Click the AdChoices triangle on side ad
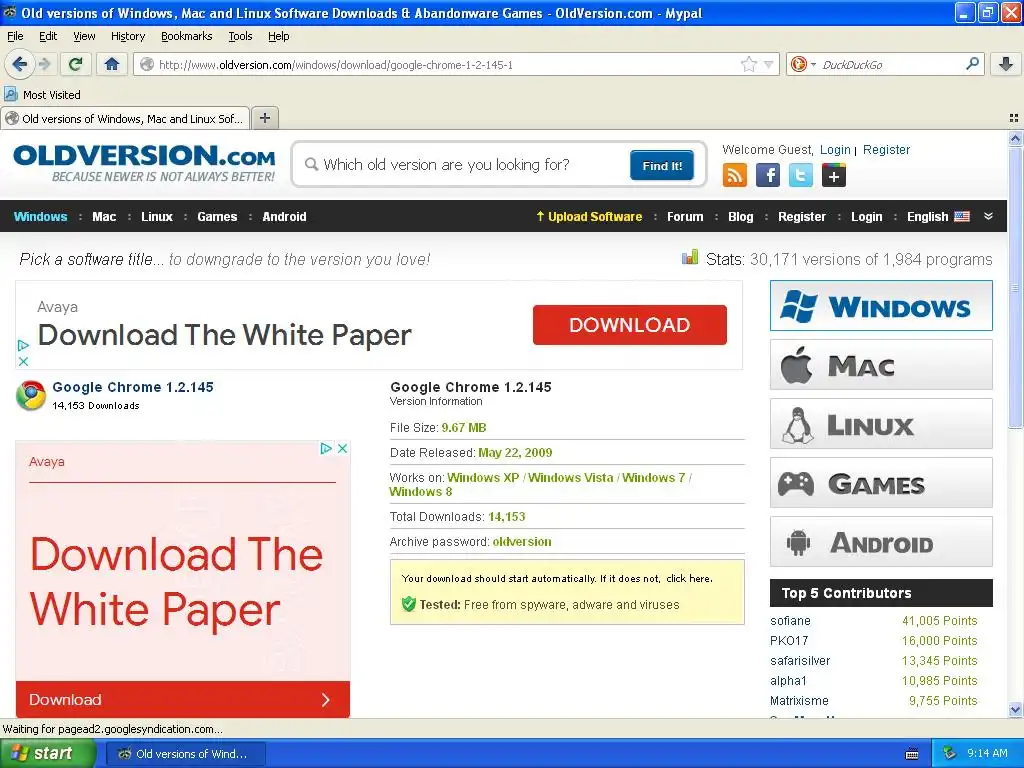1024x768 pixels. point(326,448)
